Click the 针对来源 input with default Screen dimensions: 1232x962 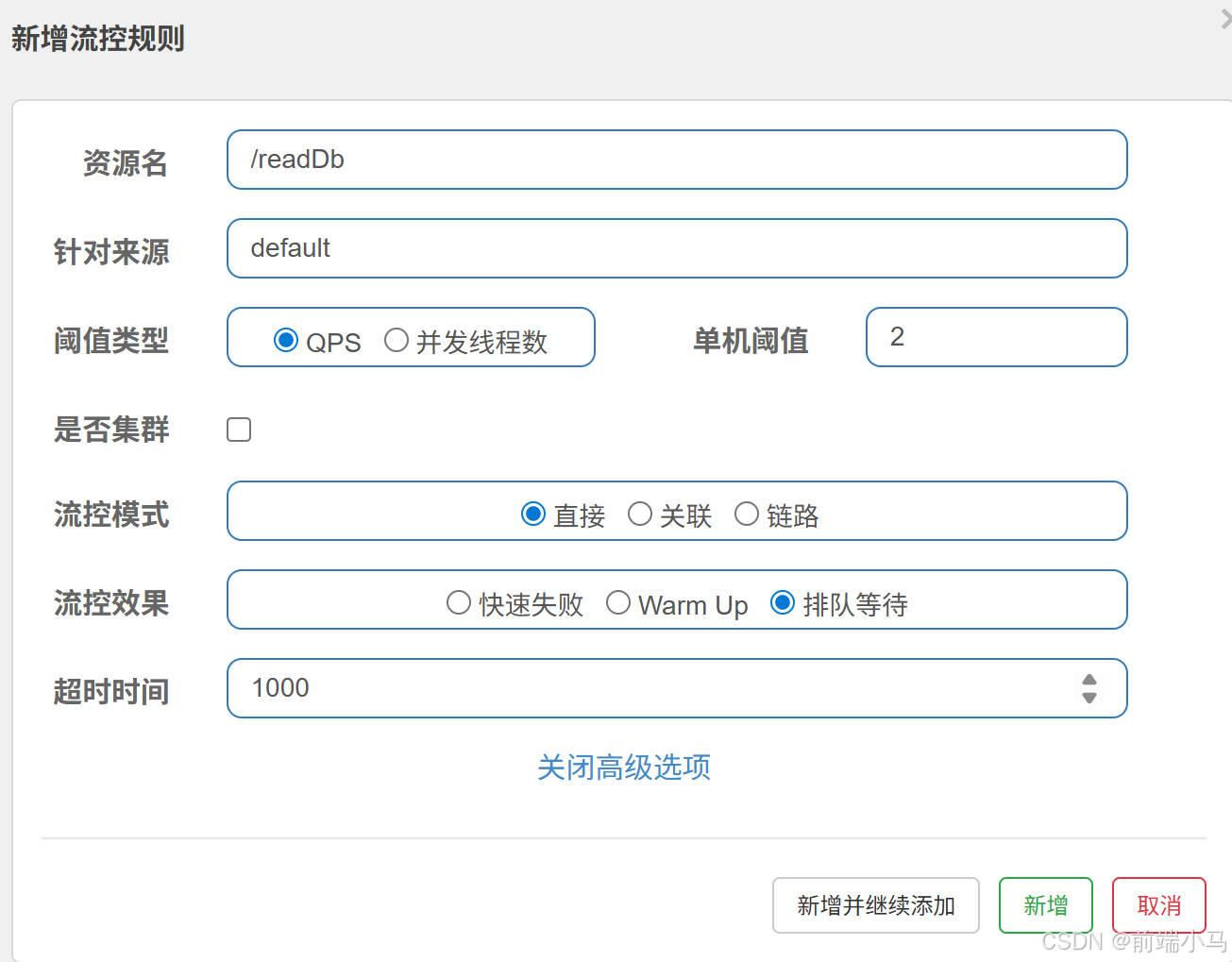tap(677, 248)
